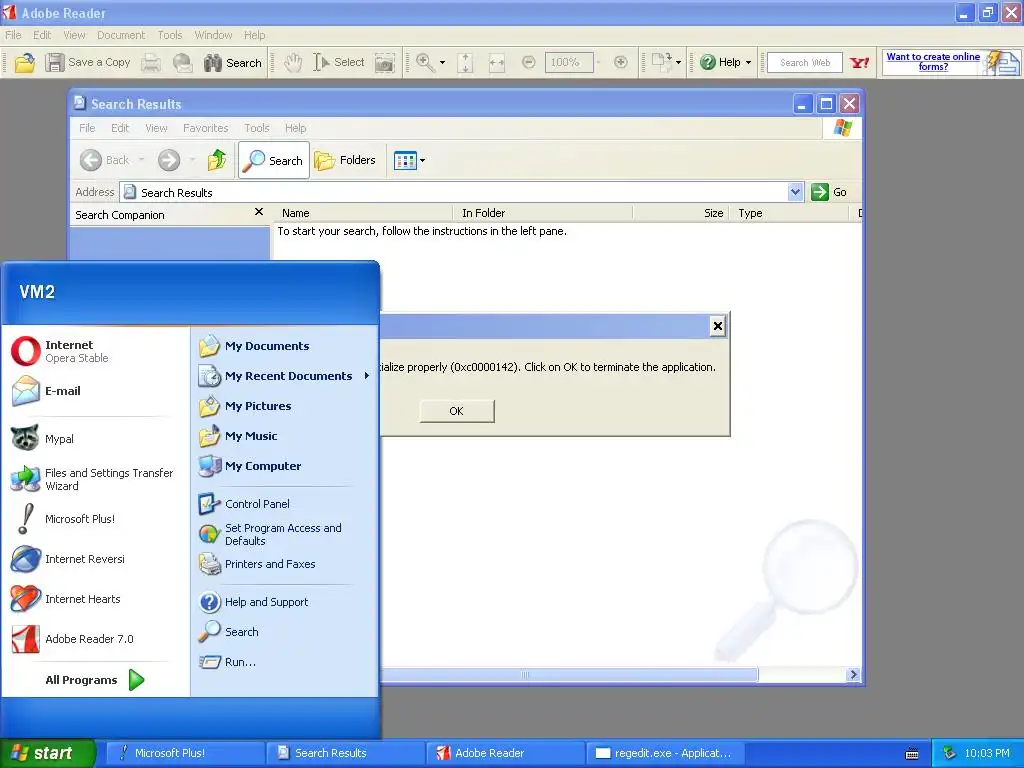Viewport: 1024px width, 768px height.
Task: Open Adobe Reader File menu
Action: [x=13, y=35]
